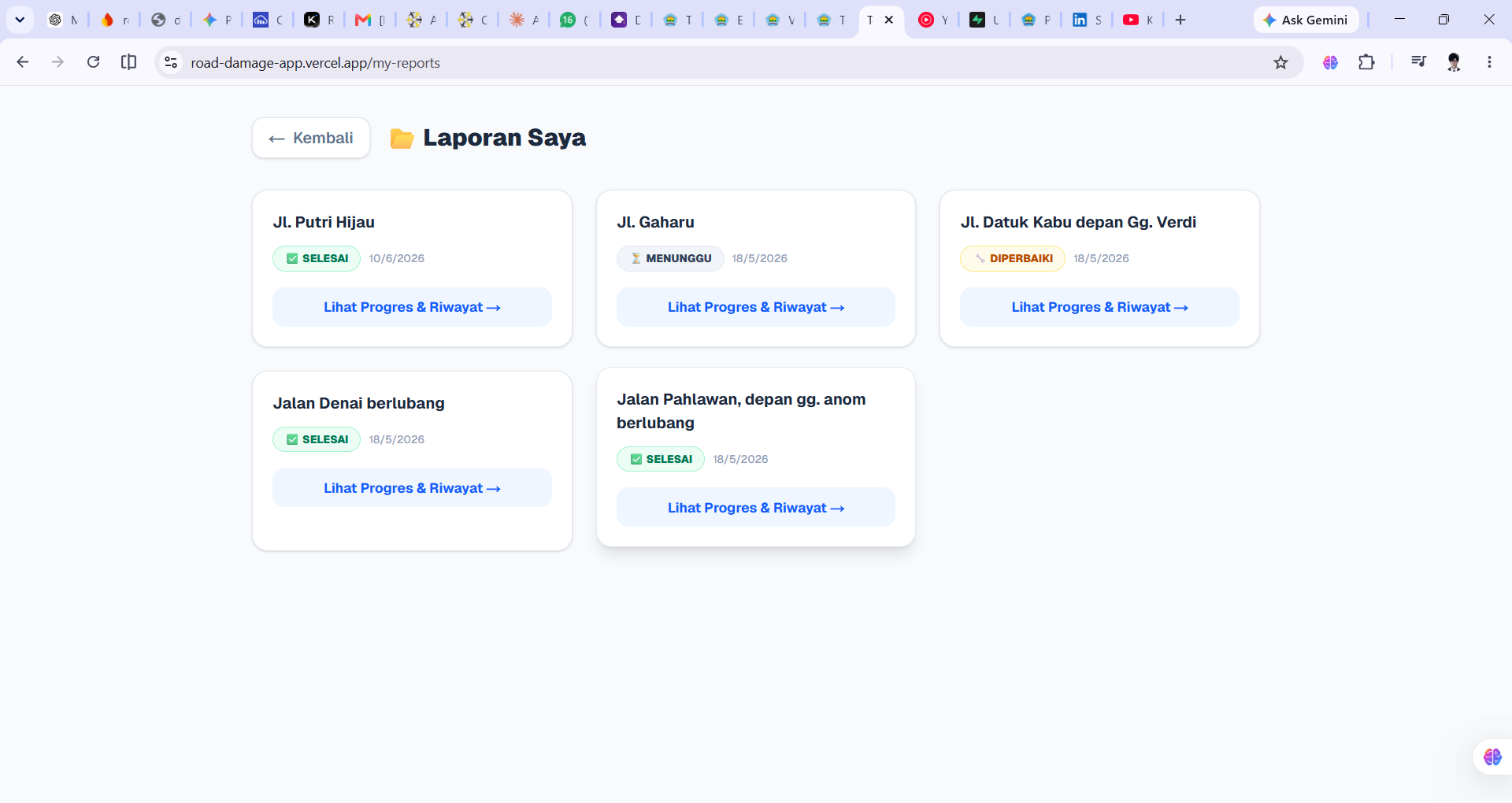The height and width of the screenshot is (803, 1512).
Task: Open a new browser tab
Action: (x=1180, y=20)
